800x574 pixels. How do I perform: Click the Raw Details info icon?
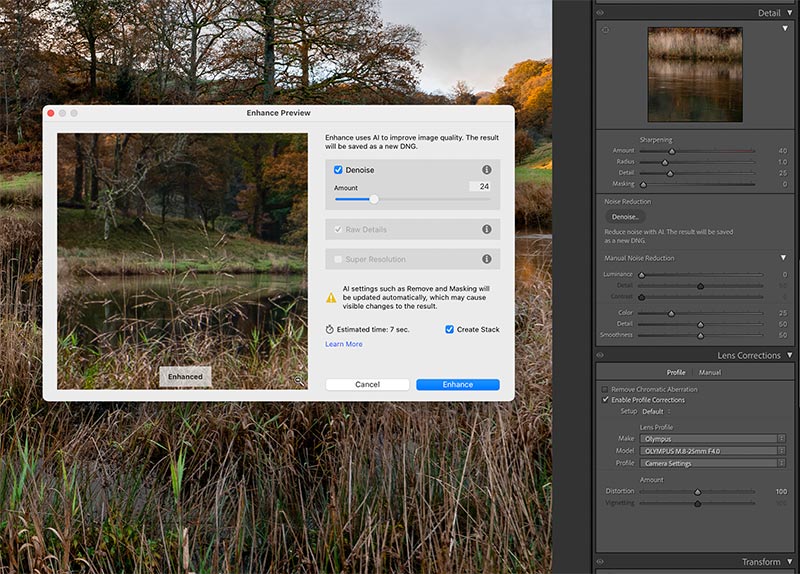pos(486,229)
